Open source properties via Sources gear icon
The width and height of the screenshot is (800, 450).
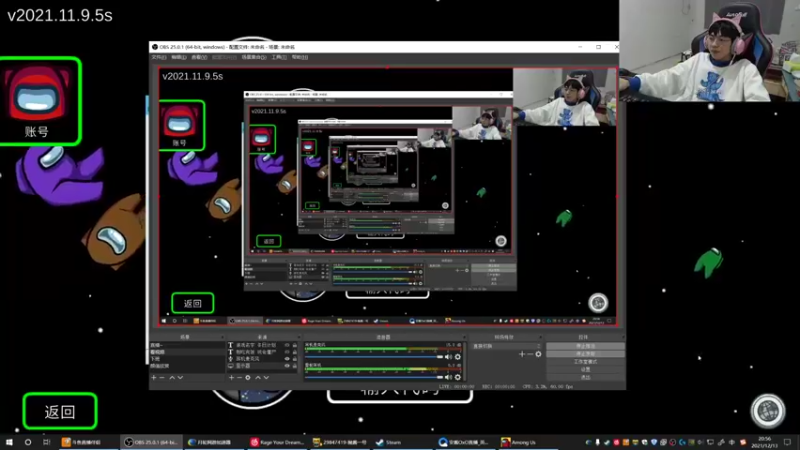click(248, 378)
